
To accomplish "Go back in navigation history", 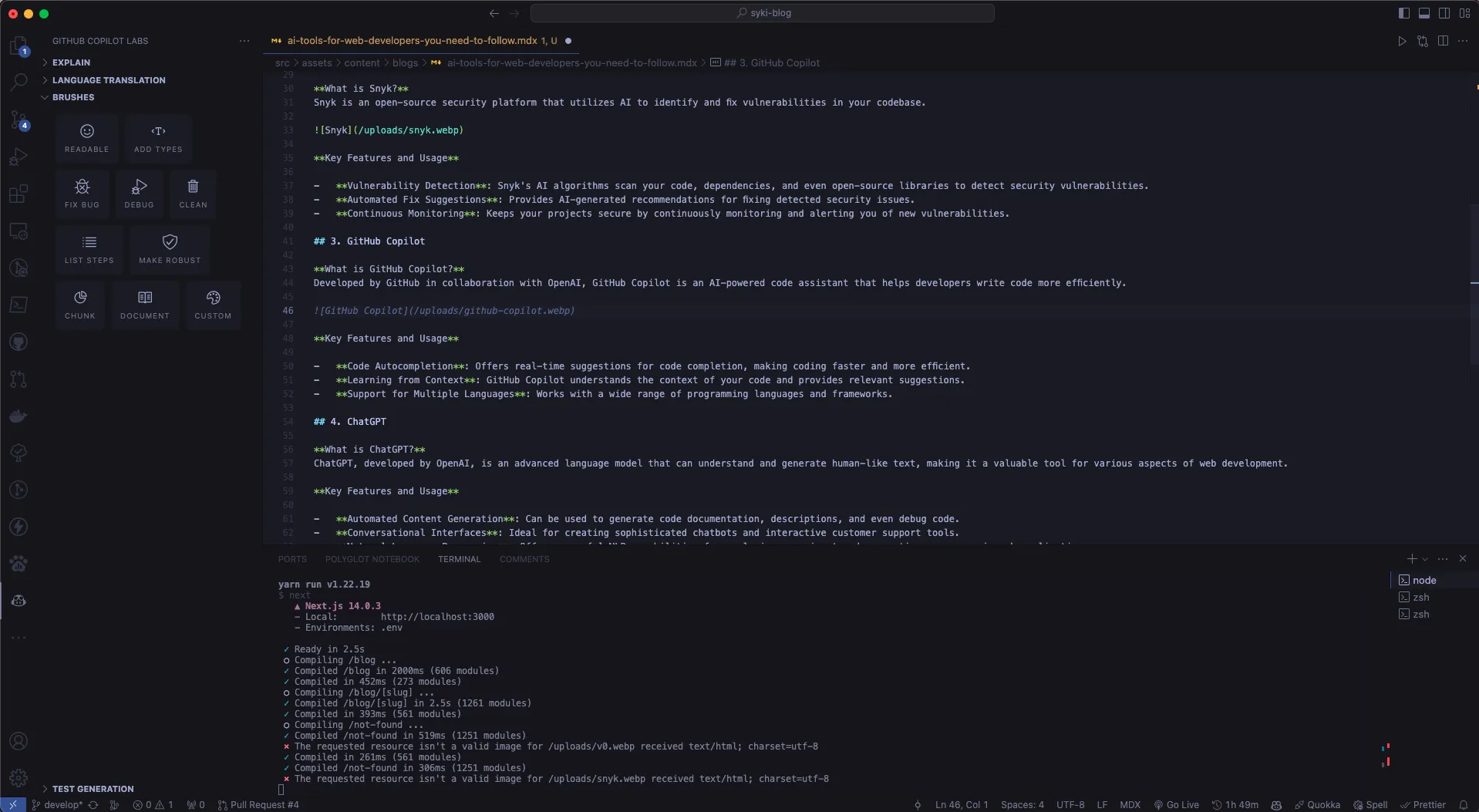I will (x=494, y=13).
